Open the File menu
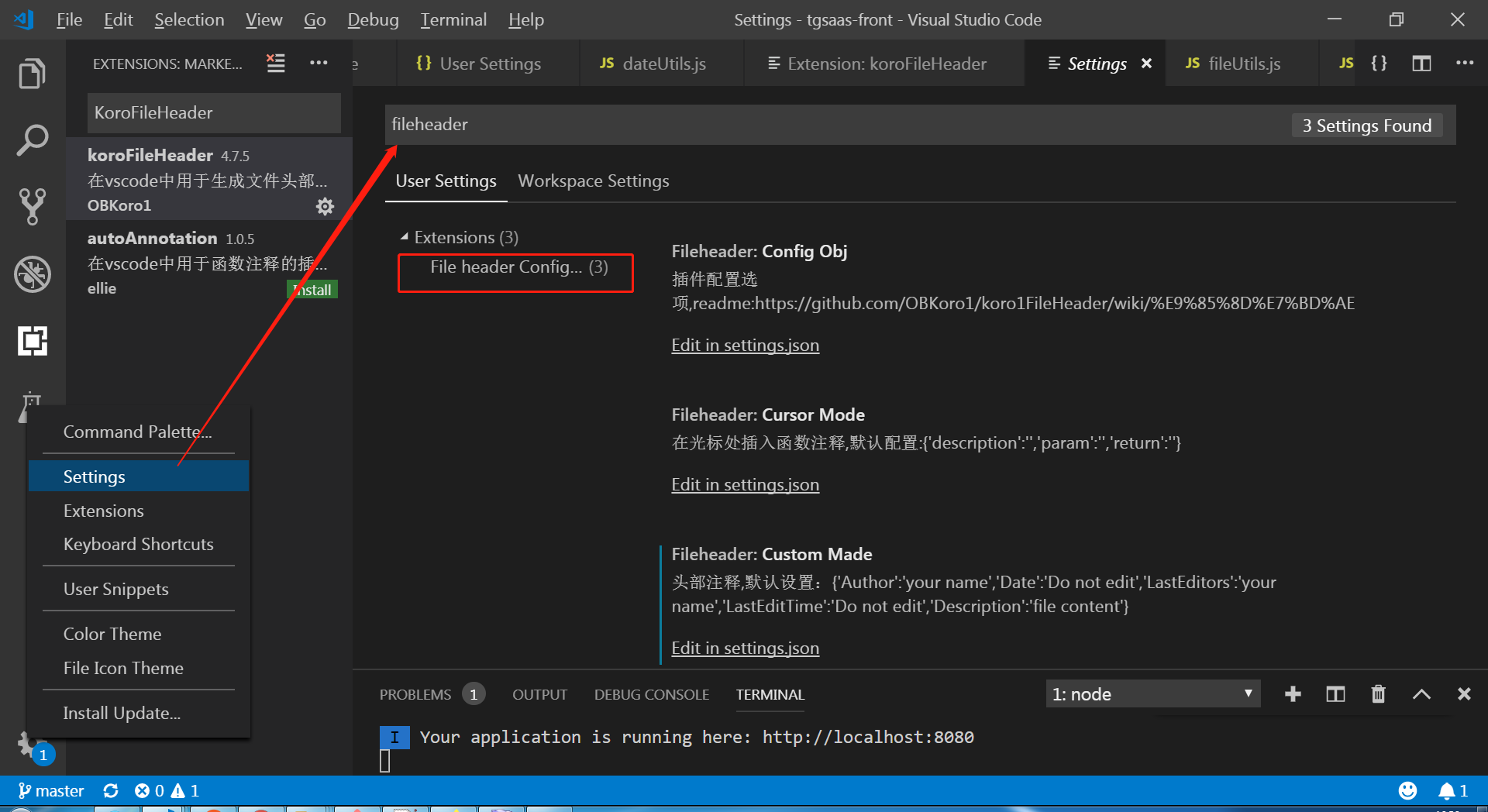The width and height of the screenshot is (1488, 812). (x=69, y=20)
